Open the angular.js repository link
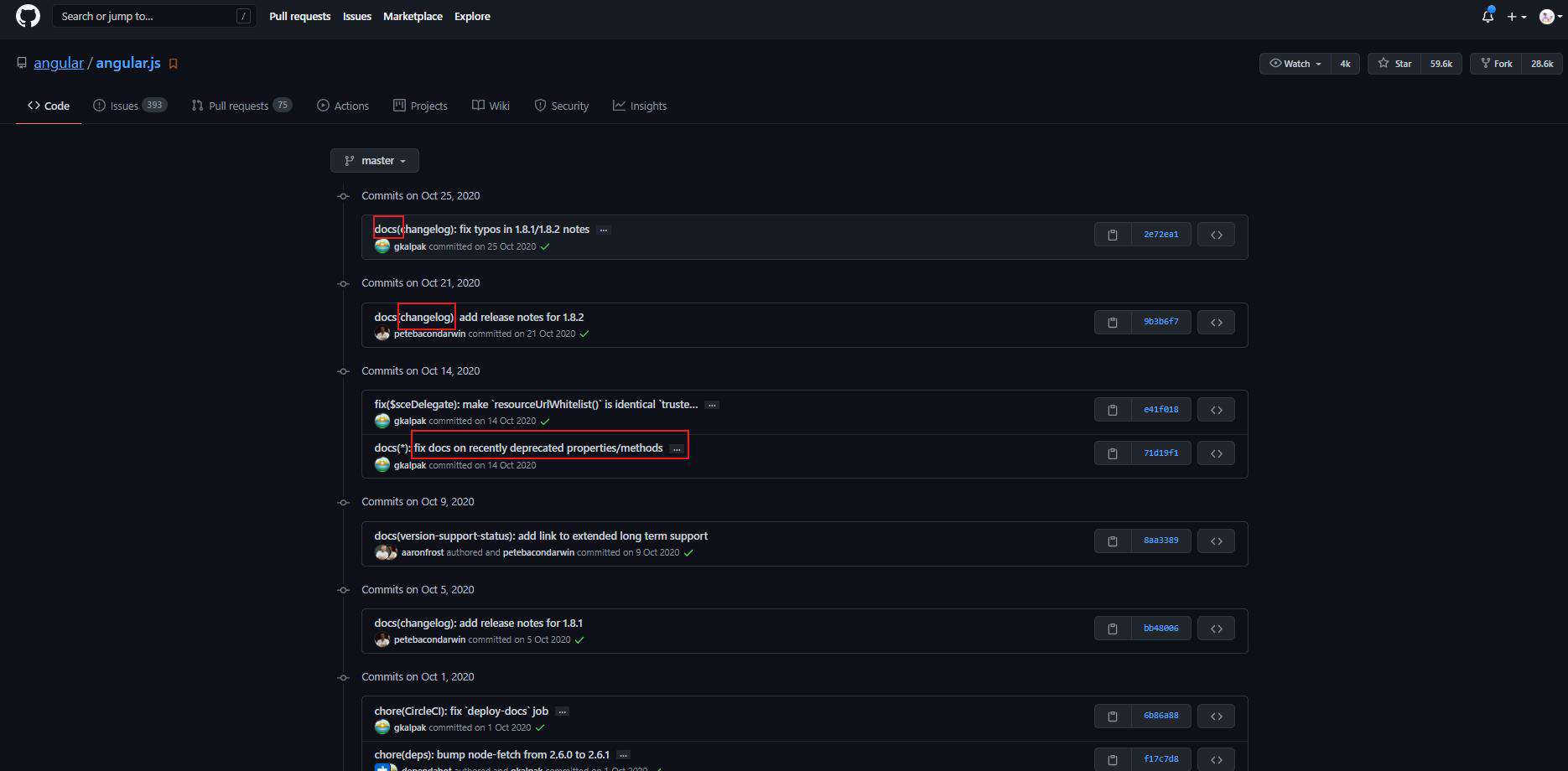Image resolution: width=1568 pixels, height=771 pixels. 128,63
